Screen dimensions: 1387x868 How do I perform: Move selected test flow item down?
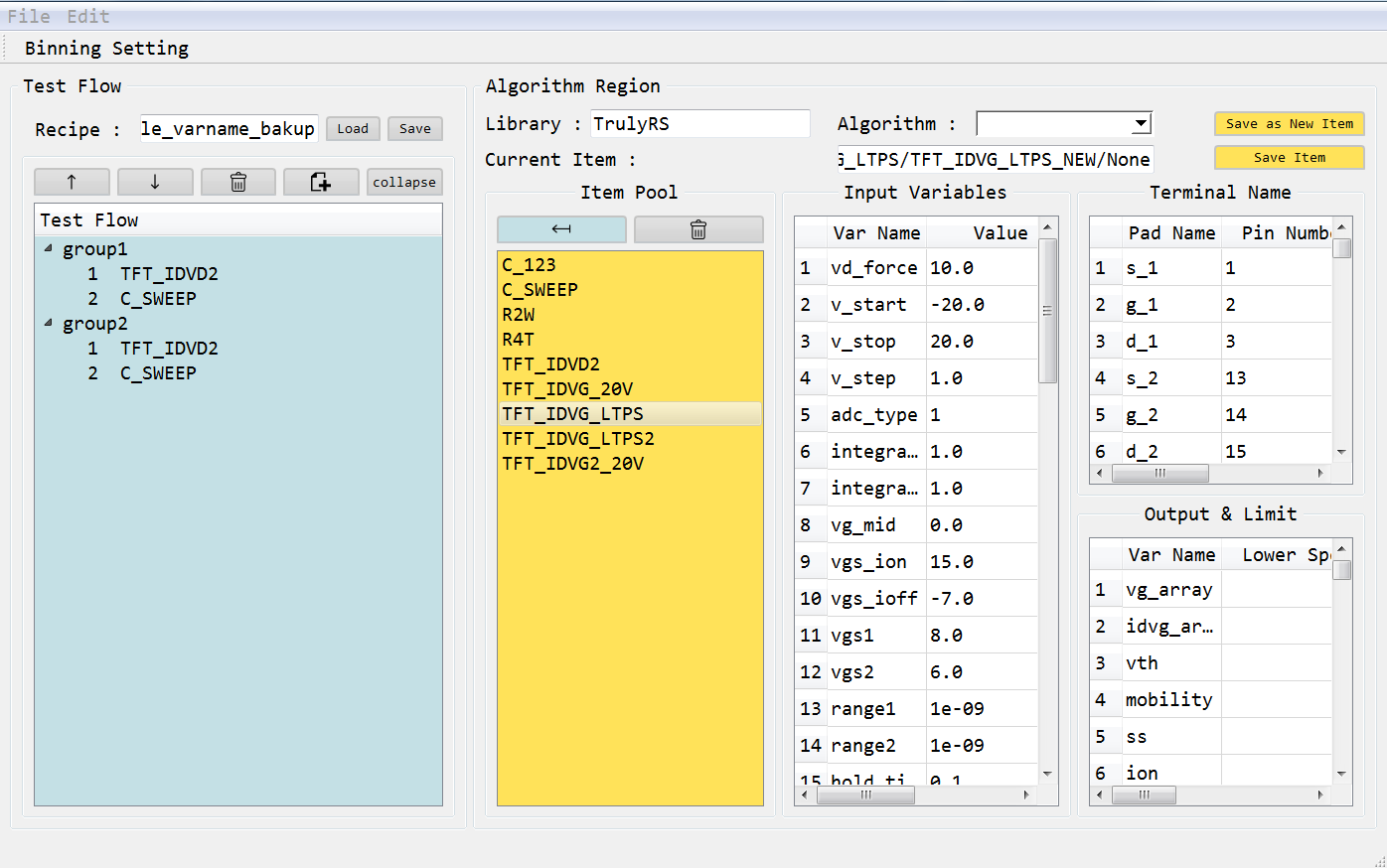(x=155, y=182)
